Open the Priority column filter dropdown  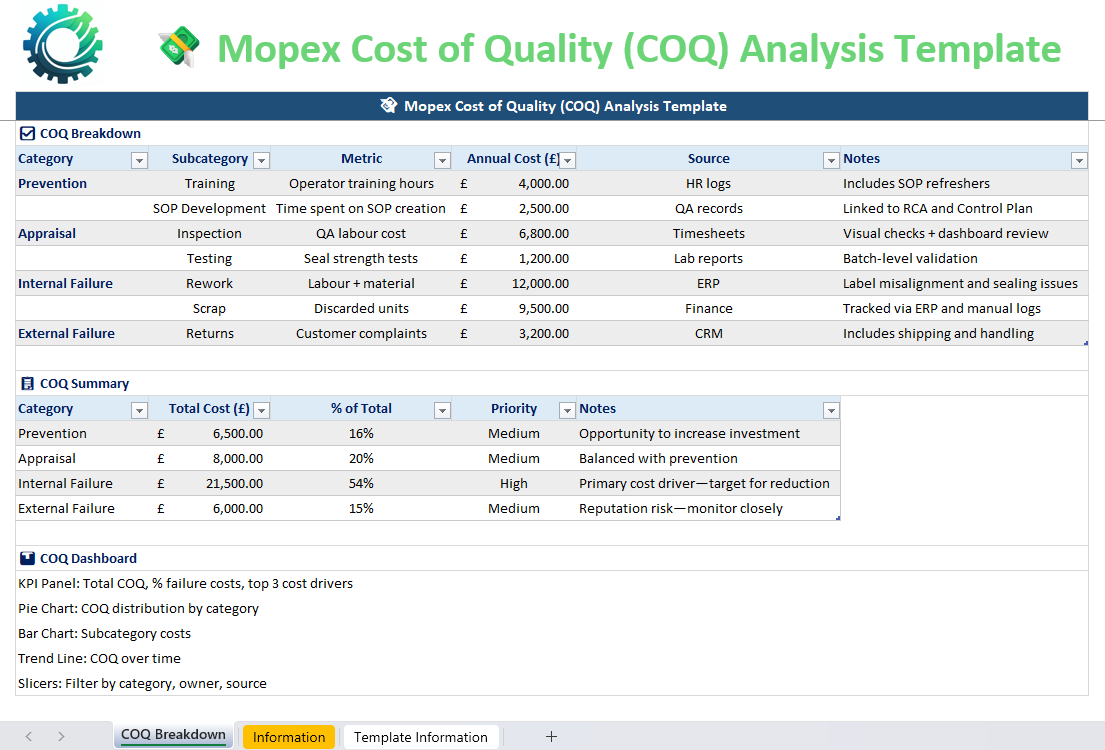567,410
